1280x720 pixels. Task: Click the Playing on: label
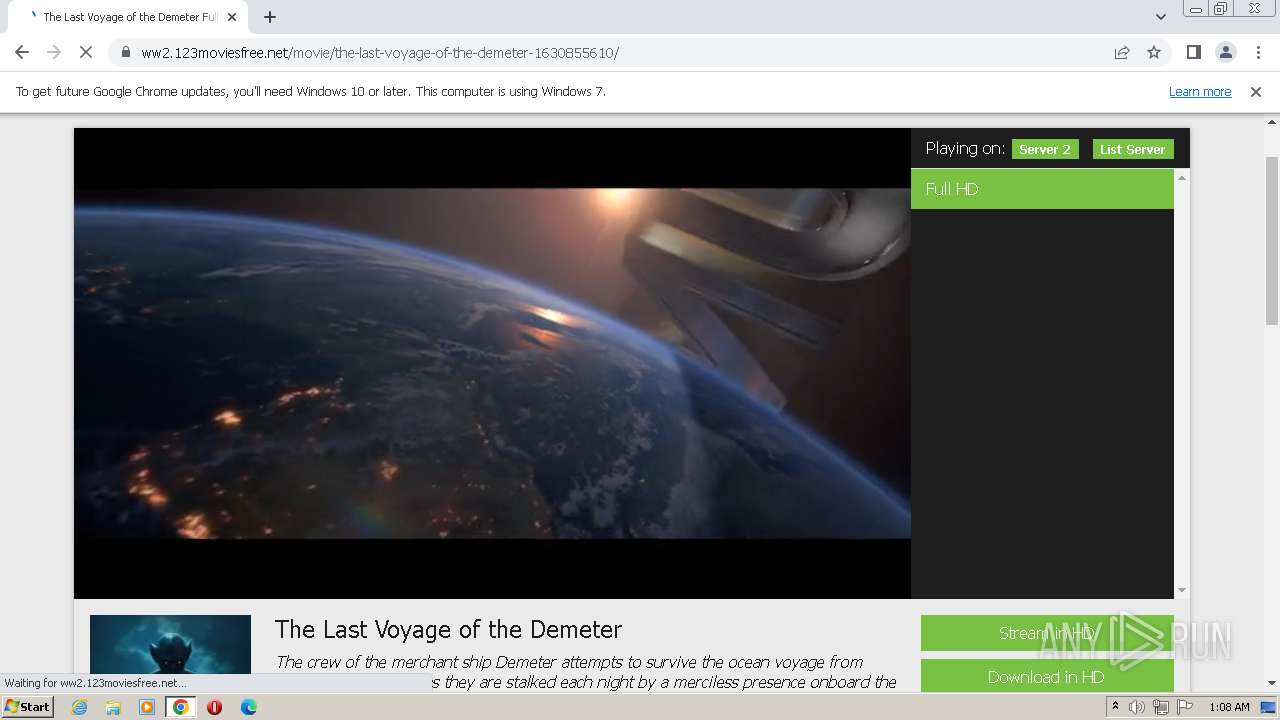coord(965,148)
